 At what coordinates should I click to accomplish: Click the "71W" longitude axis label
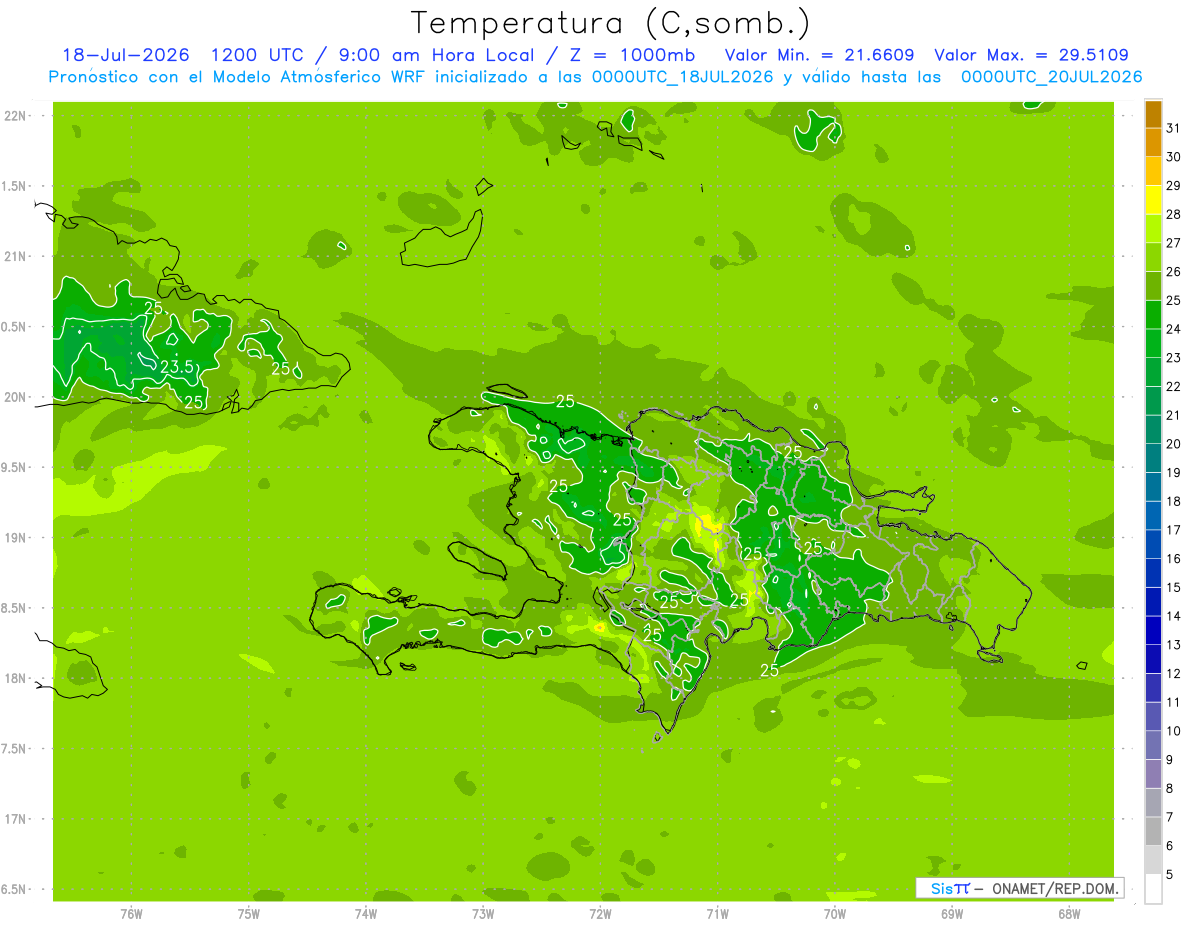point(717,913)
